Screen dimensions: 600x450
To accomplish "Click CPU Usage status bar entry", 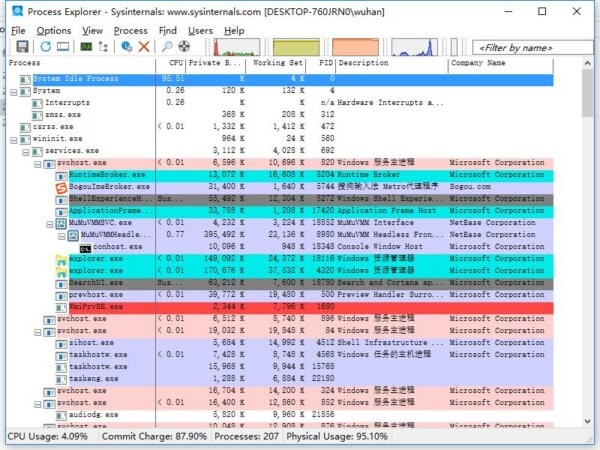I will 47,437.
